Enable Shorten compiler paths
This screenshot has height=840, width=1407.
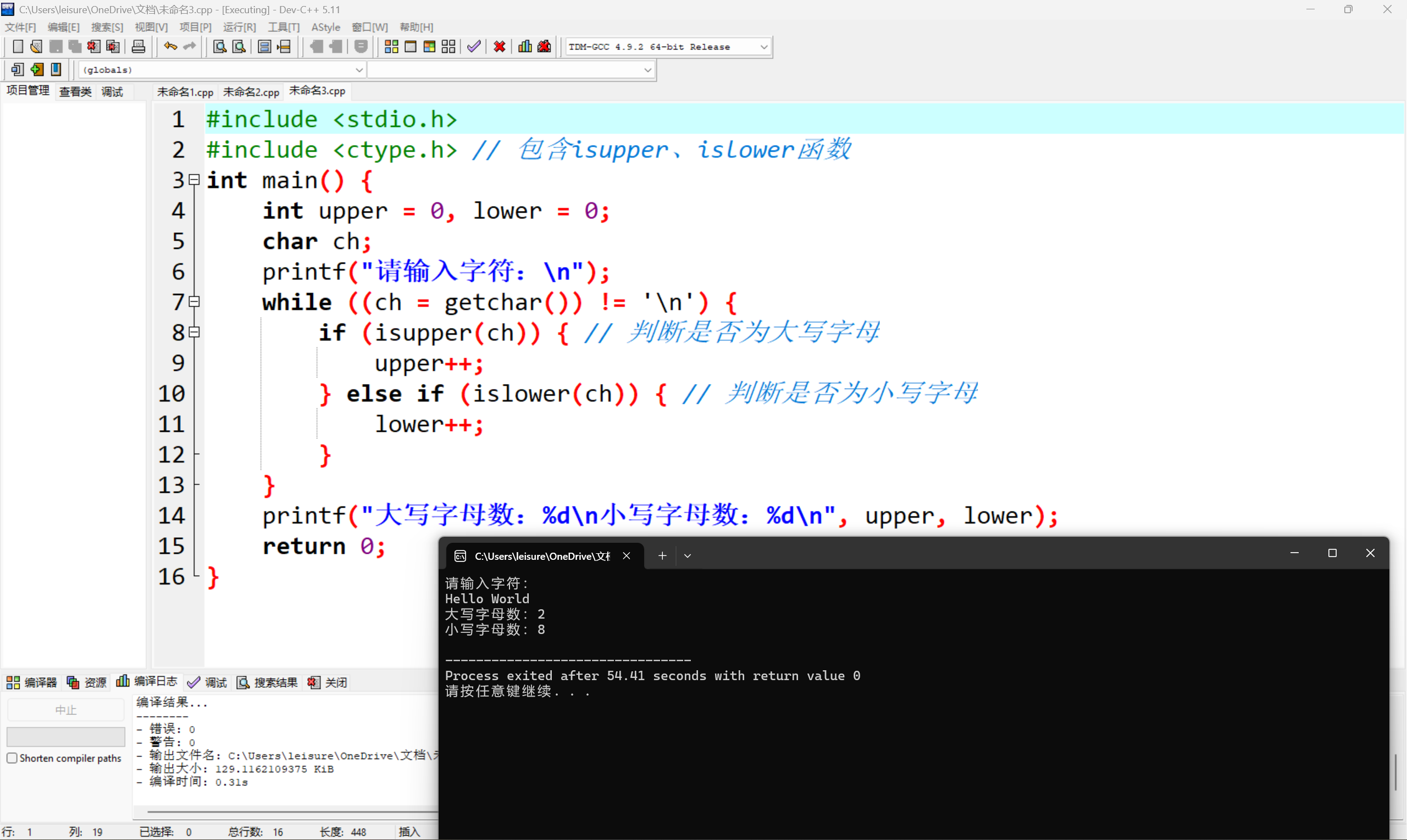click(x=12, y=758)
